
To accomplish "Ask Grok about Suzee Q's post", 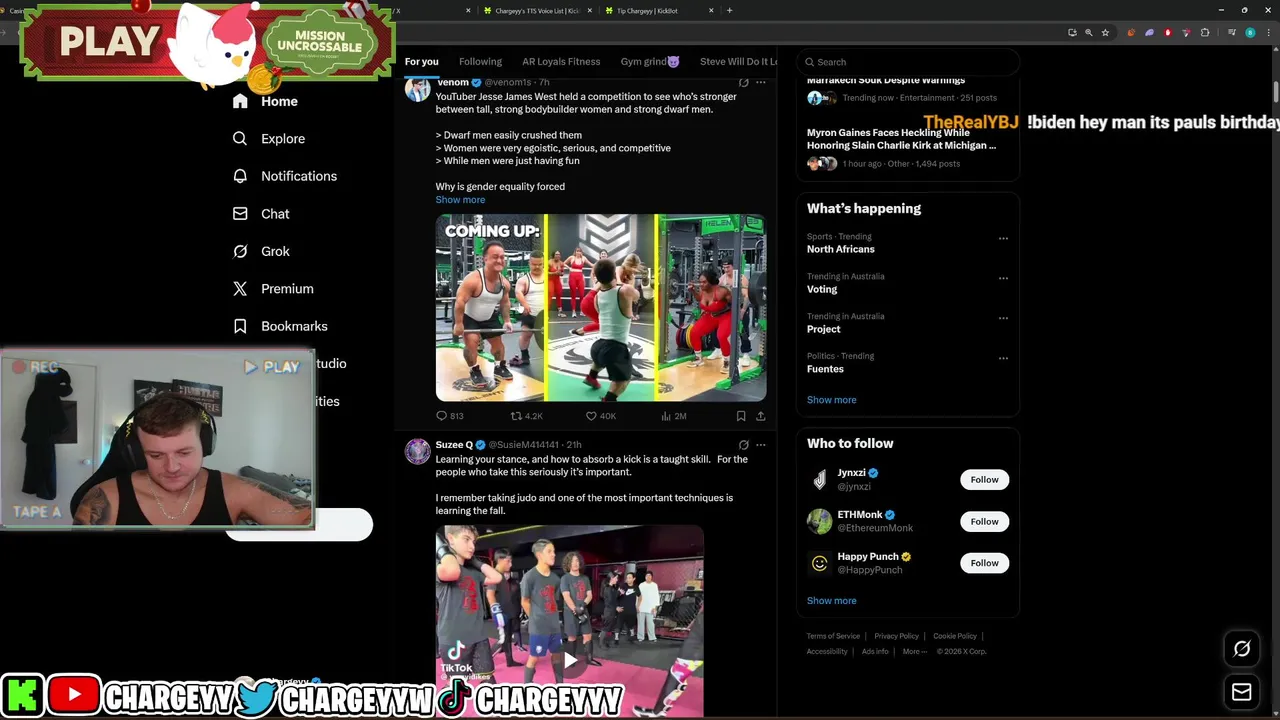I will [743, 445].
